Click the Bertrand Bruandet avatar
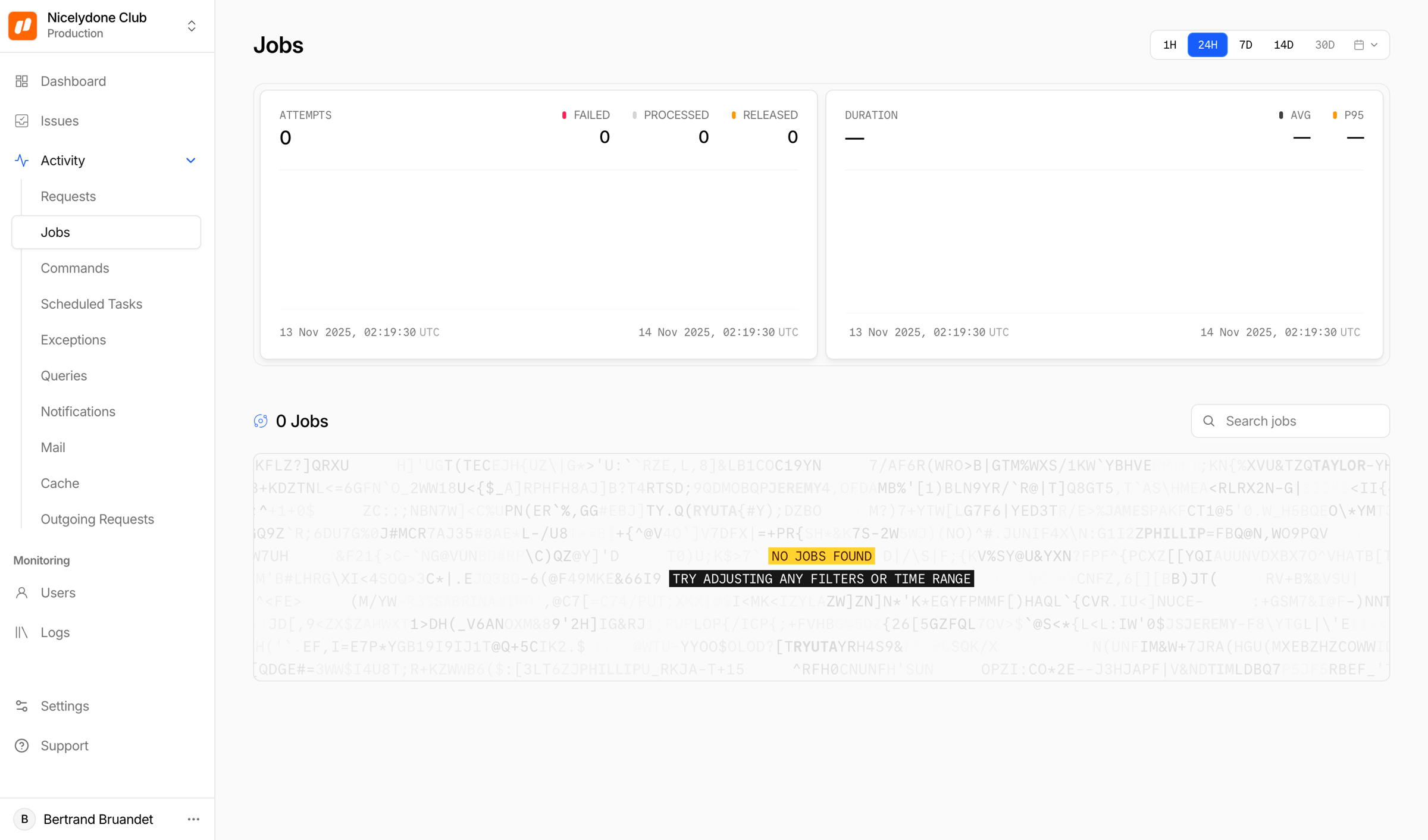The height and width of the screenshot is (840, 1428). [x=24, y=819]
